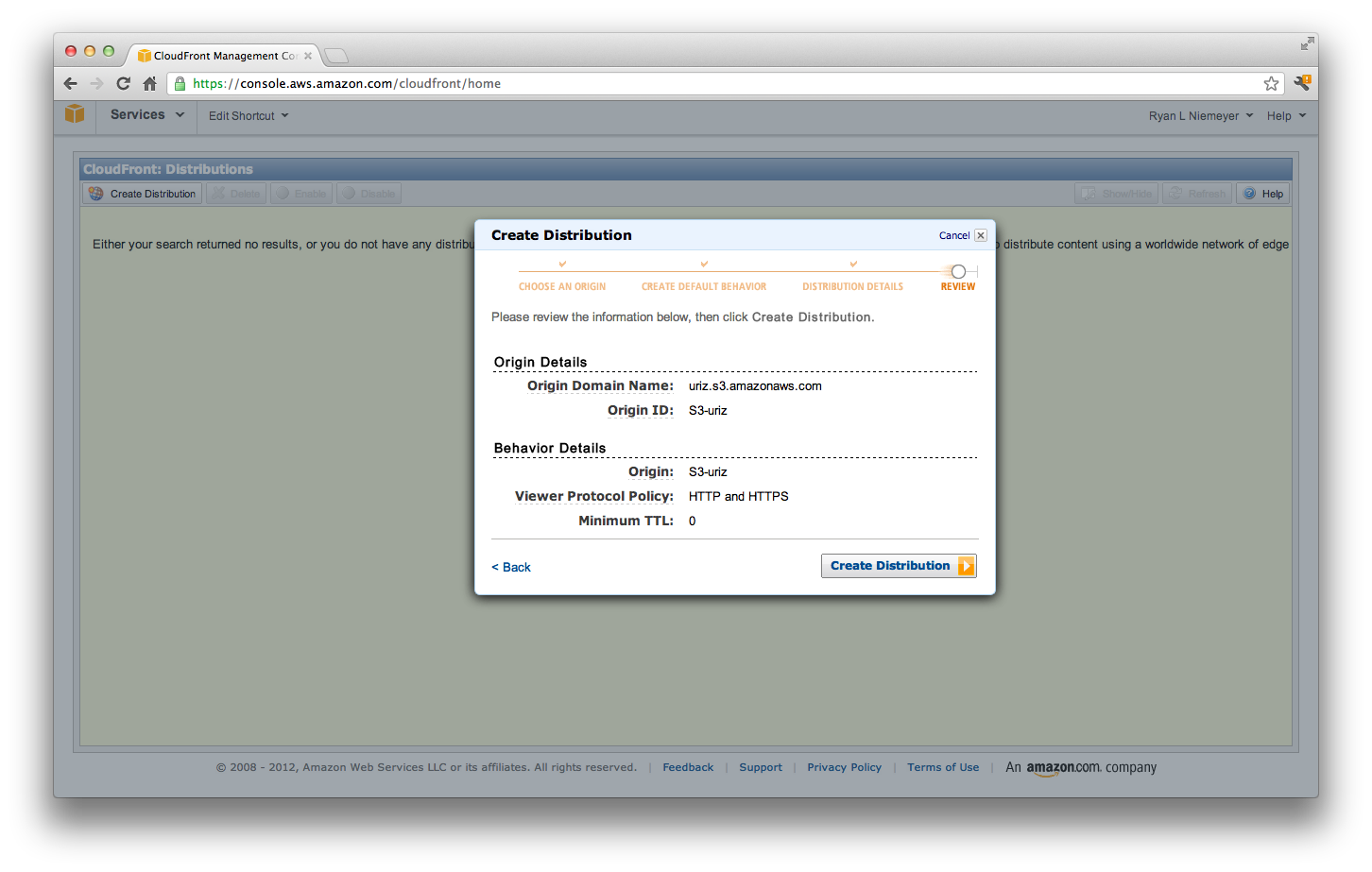Click the Delete icon in the distributions toolbar
The width and height of the screenshot is (1372, 872).
219,193
